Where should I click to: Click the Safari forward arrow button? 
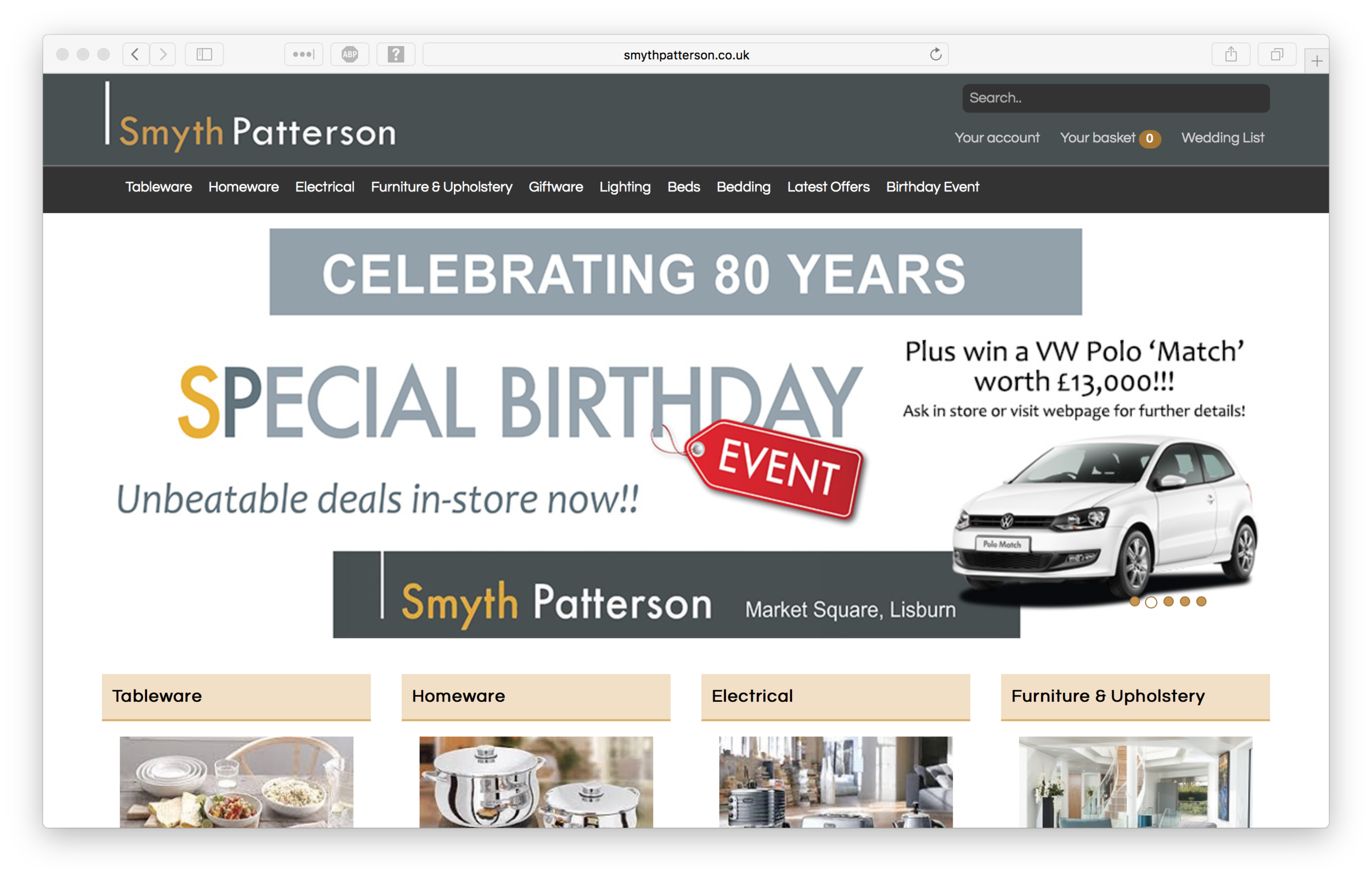(x=163, y=54)
